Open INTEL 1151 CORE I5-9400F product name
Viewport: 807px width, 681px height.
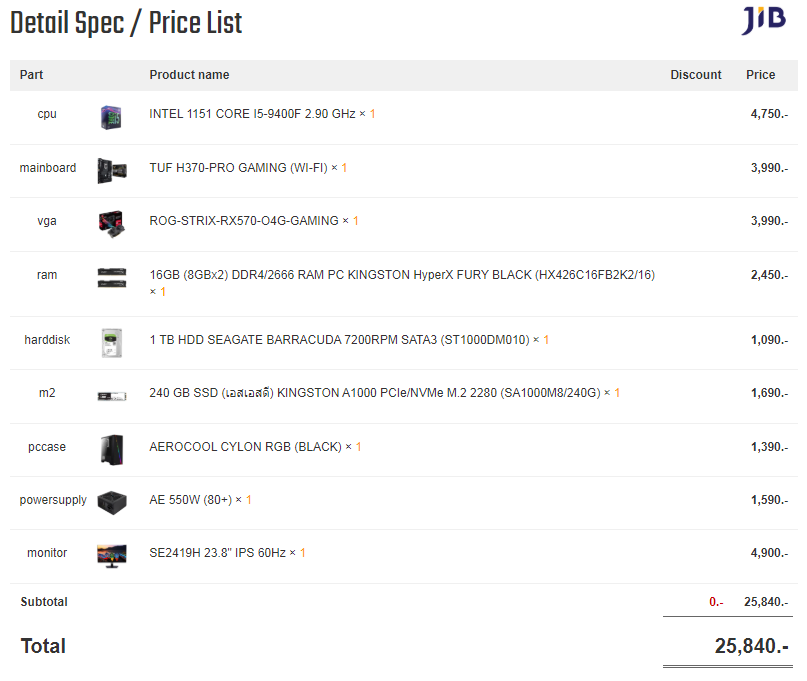pyautogui.click(x=252, y=114)
